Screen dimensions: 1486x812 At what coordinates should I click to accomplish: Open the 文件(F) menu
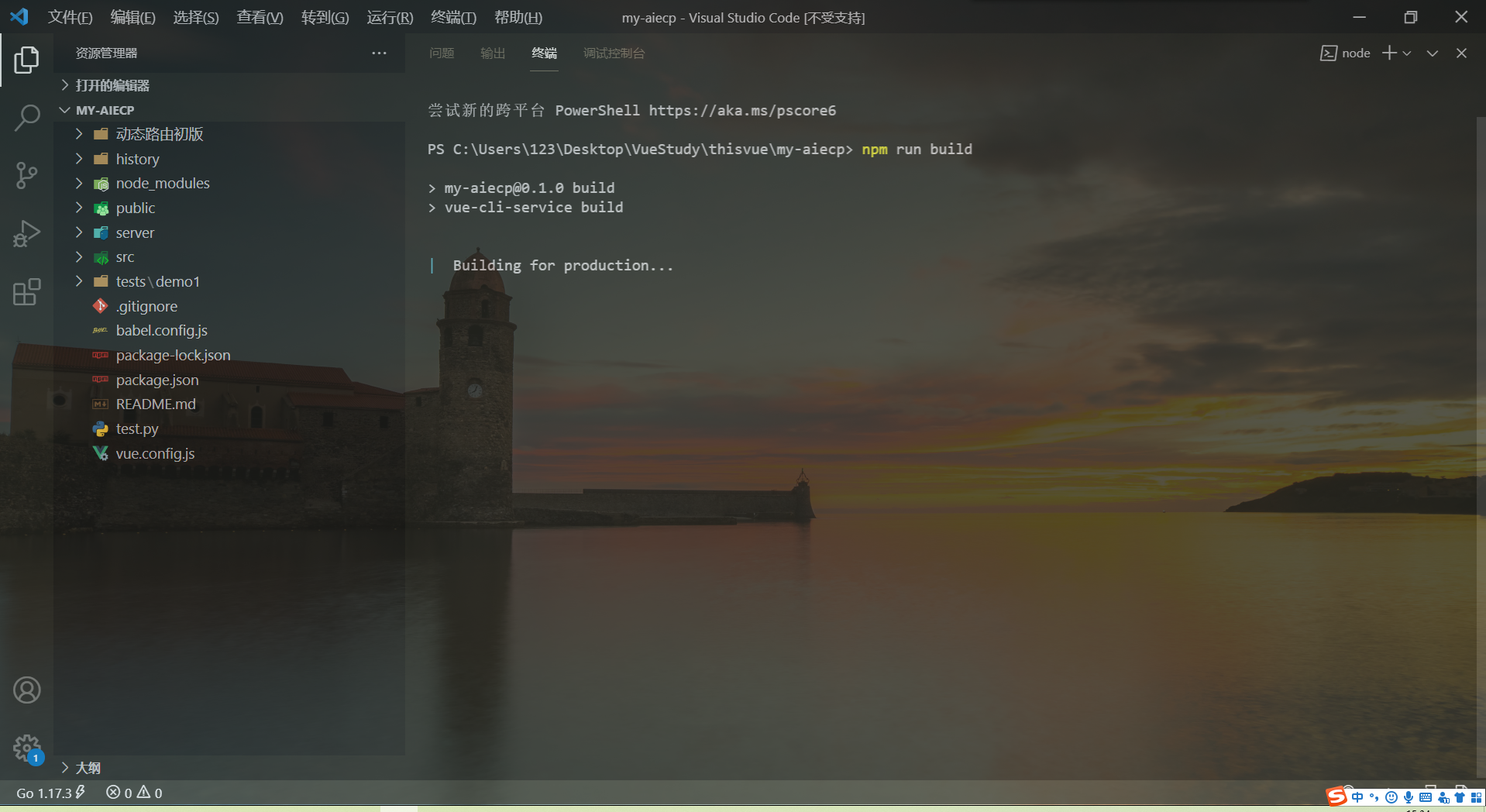(71, 17)
